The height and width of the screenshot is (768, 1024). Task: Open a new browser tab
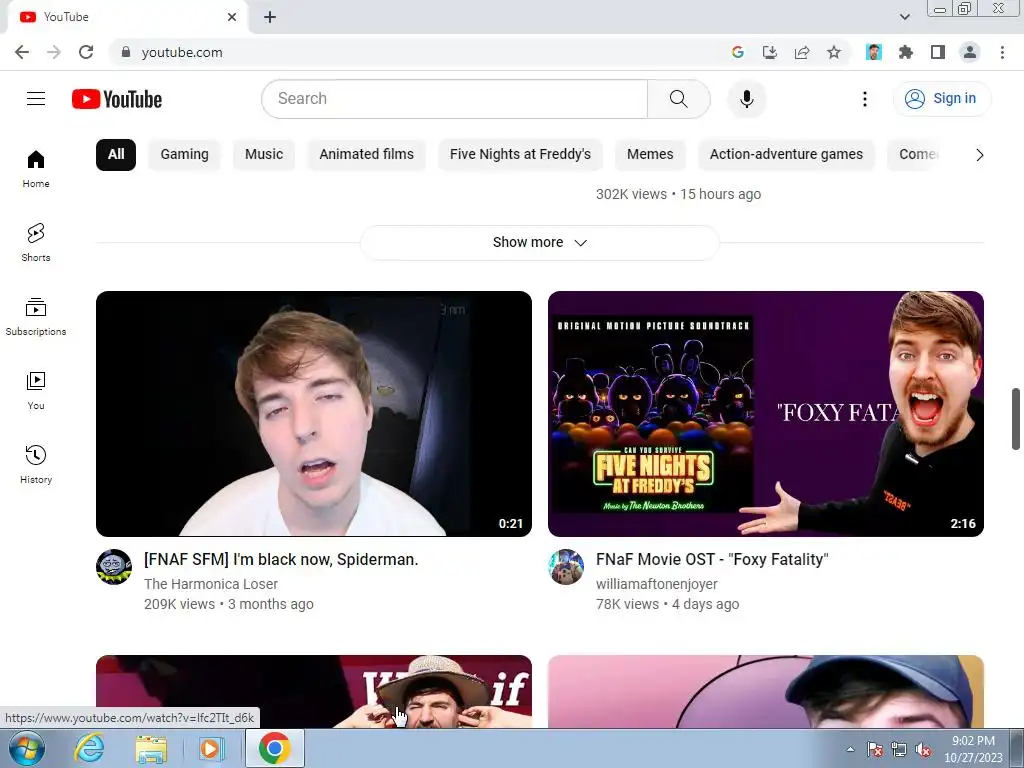pyautogui.click(x=270, y=17)
